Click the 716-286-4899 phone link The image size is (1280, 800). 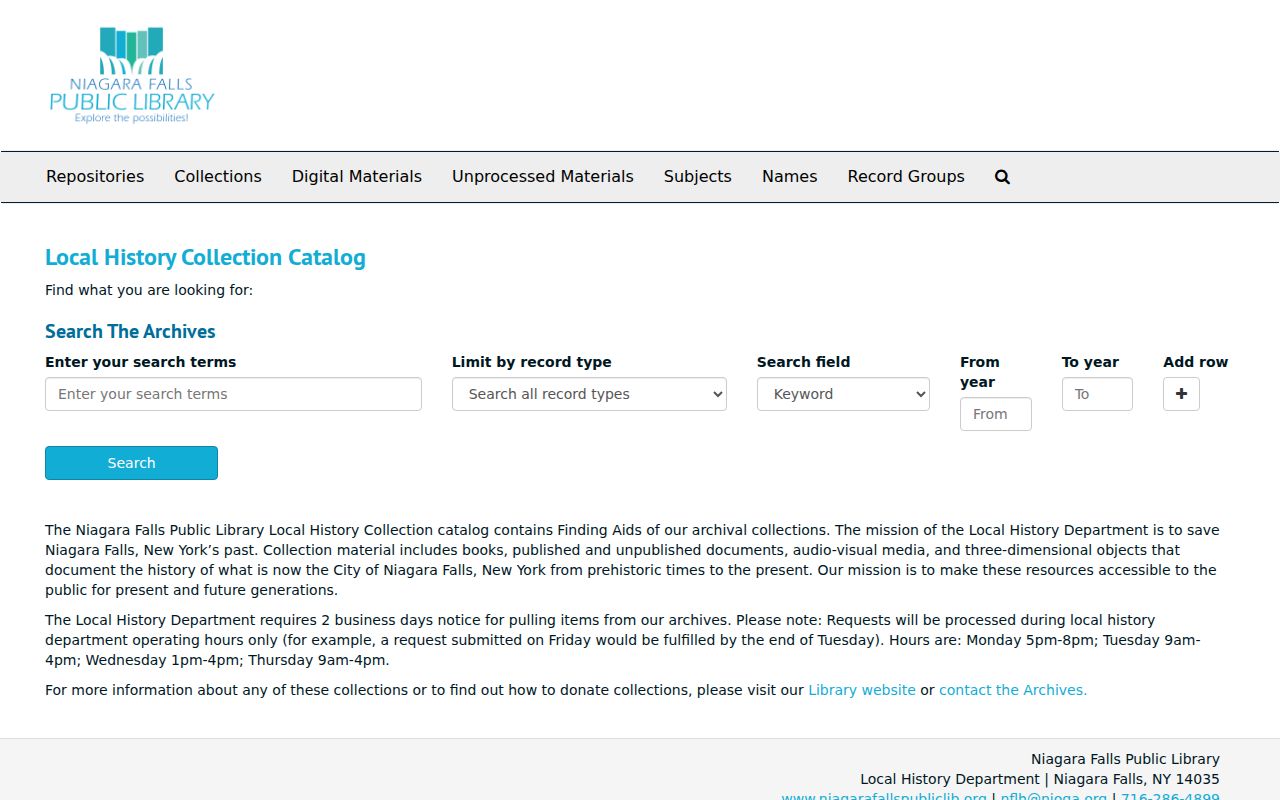[1170, 795]
